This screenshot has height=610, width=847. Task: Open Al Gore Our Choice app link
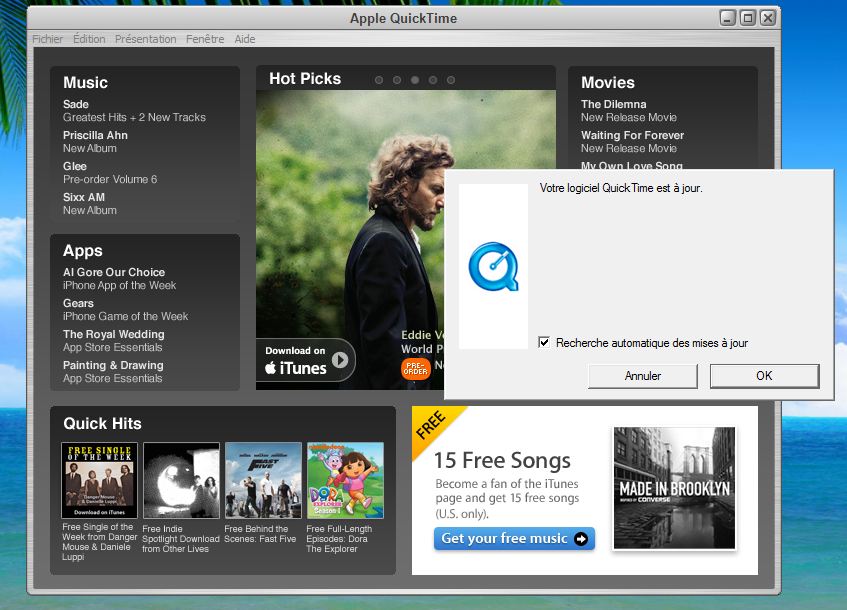click(x=119, y=279)
